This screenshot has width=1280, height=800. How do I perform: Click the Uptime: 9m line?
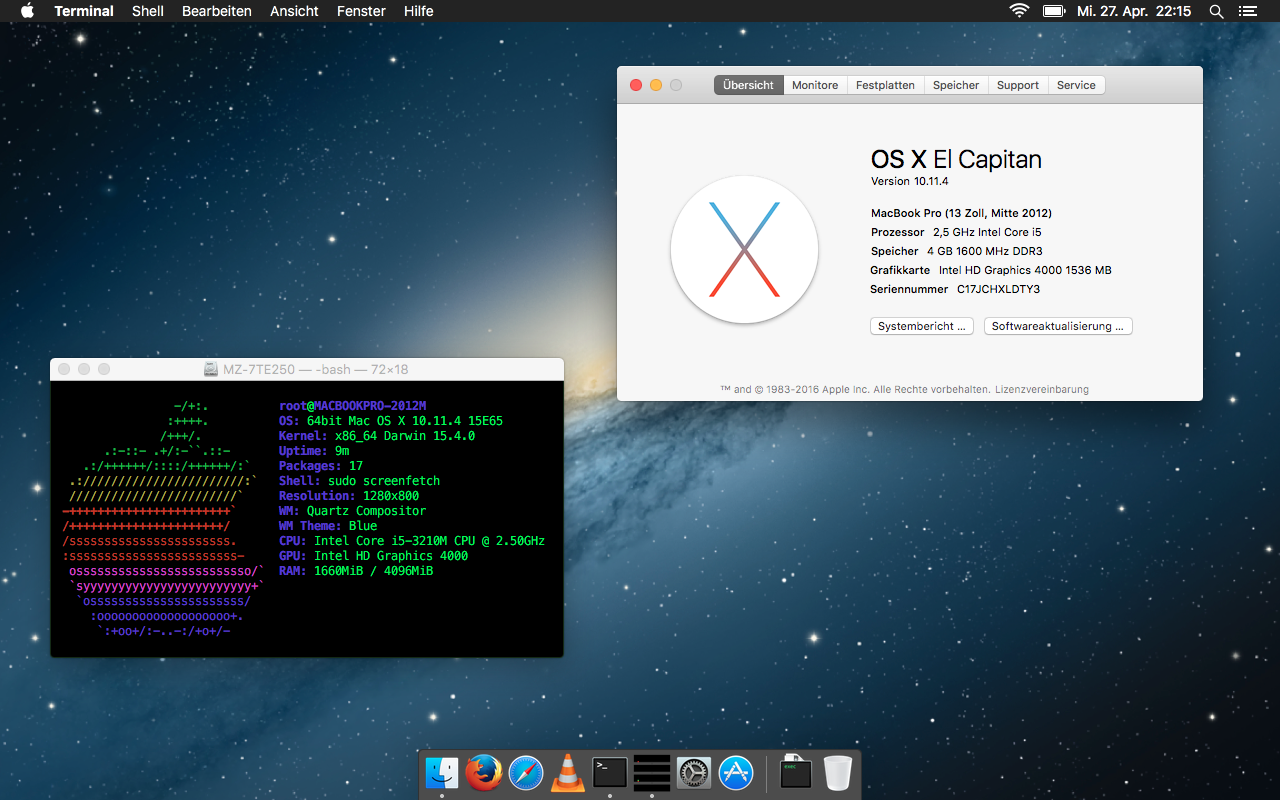coord(314,450)
